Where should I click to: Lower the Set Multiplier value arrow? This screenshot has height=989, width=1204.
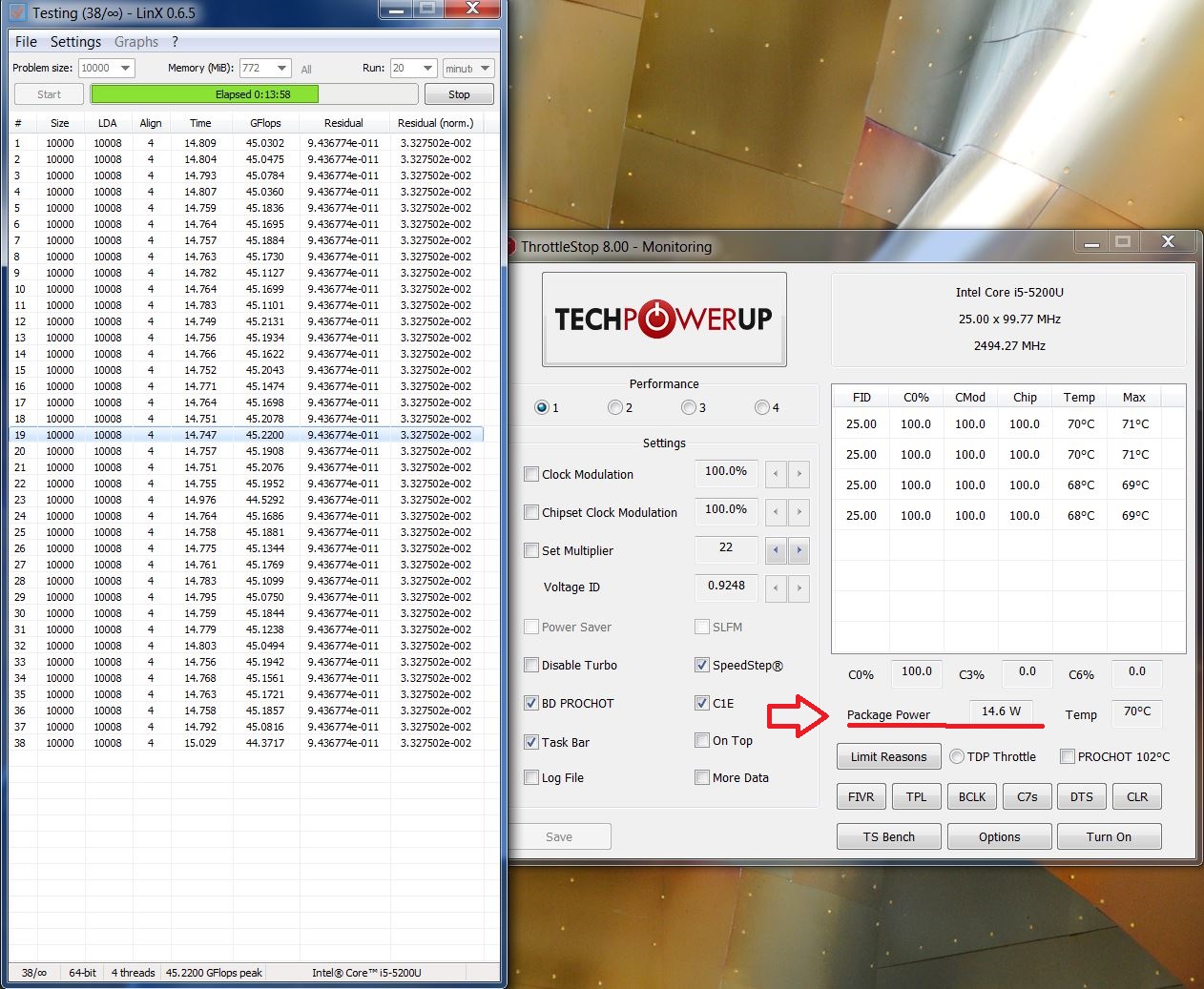(x=776, y=550)
